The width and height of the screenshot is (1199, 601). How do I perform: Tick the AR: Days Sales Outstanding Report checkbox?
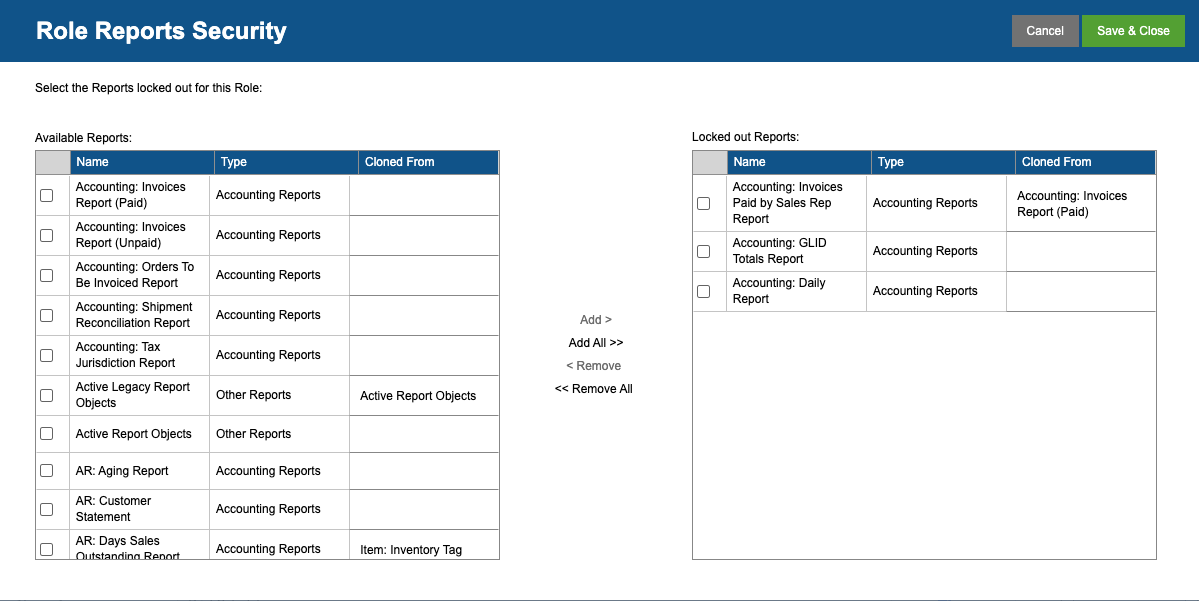[x=47, y=549]
